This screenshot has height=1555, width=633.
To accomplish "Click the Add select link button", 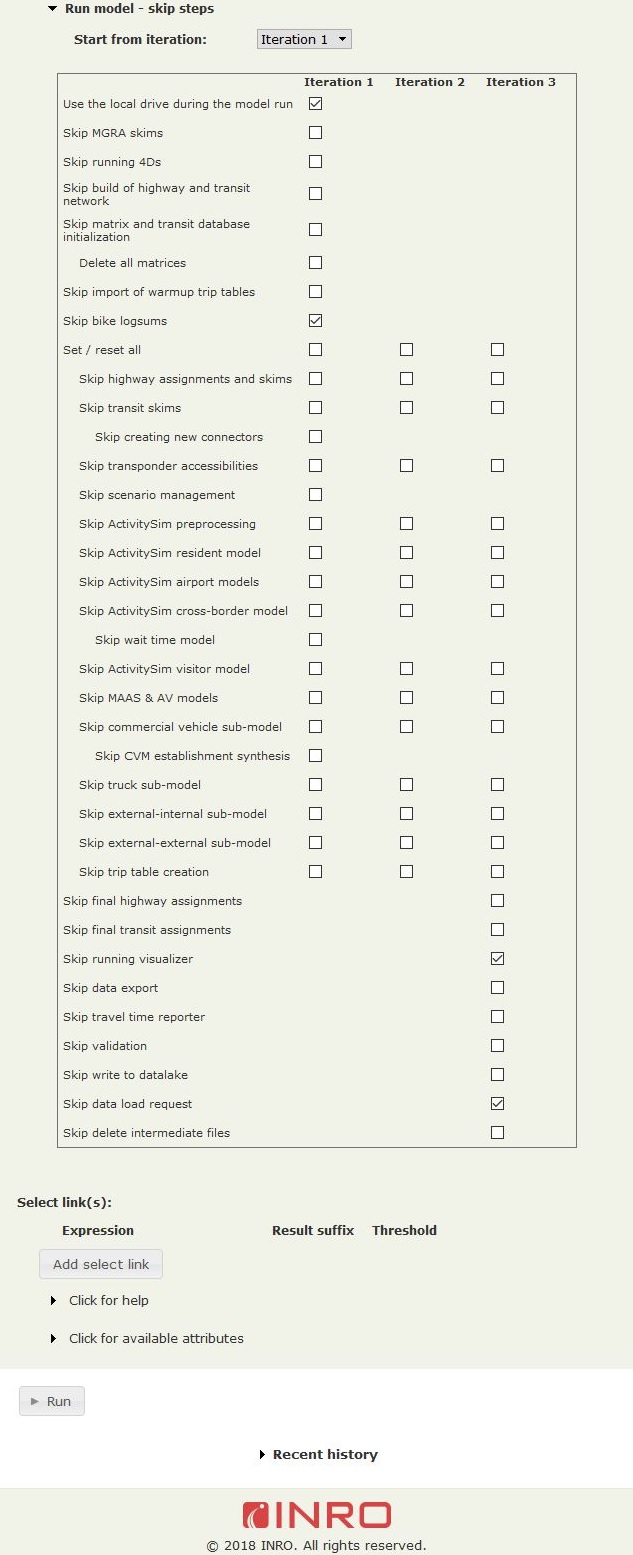I will pyautogui.click(x=101, y=1264).
